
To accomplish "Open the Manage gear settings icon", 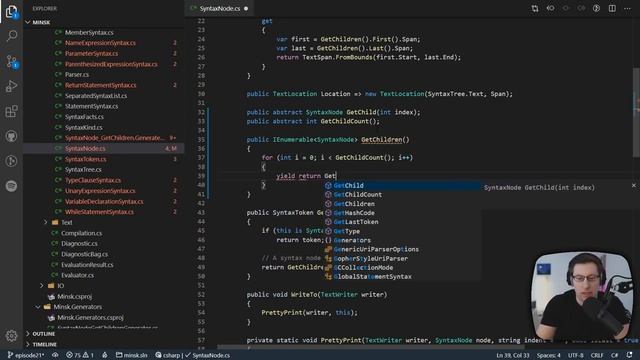I will pyautogui.click(x=11, y=336).
